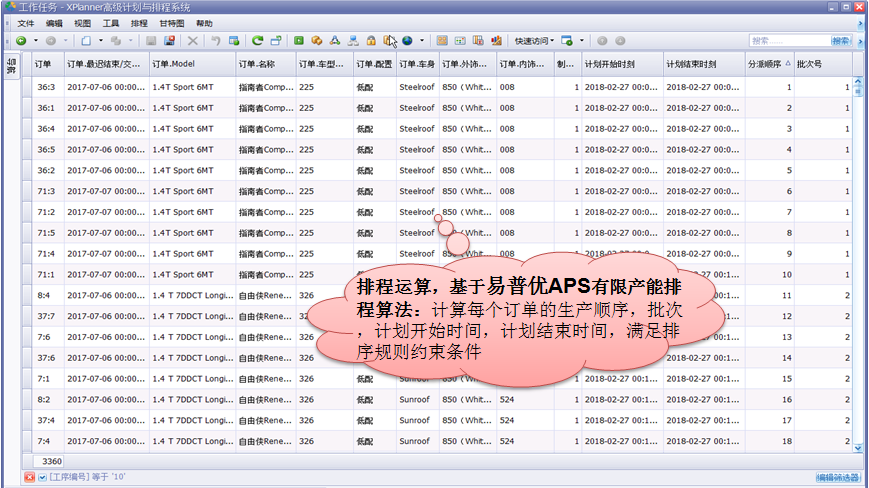Click the 批次号 column header
Image resolution: width=869 pixels, height=488 pixels.
(823, 64)
